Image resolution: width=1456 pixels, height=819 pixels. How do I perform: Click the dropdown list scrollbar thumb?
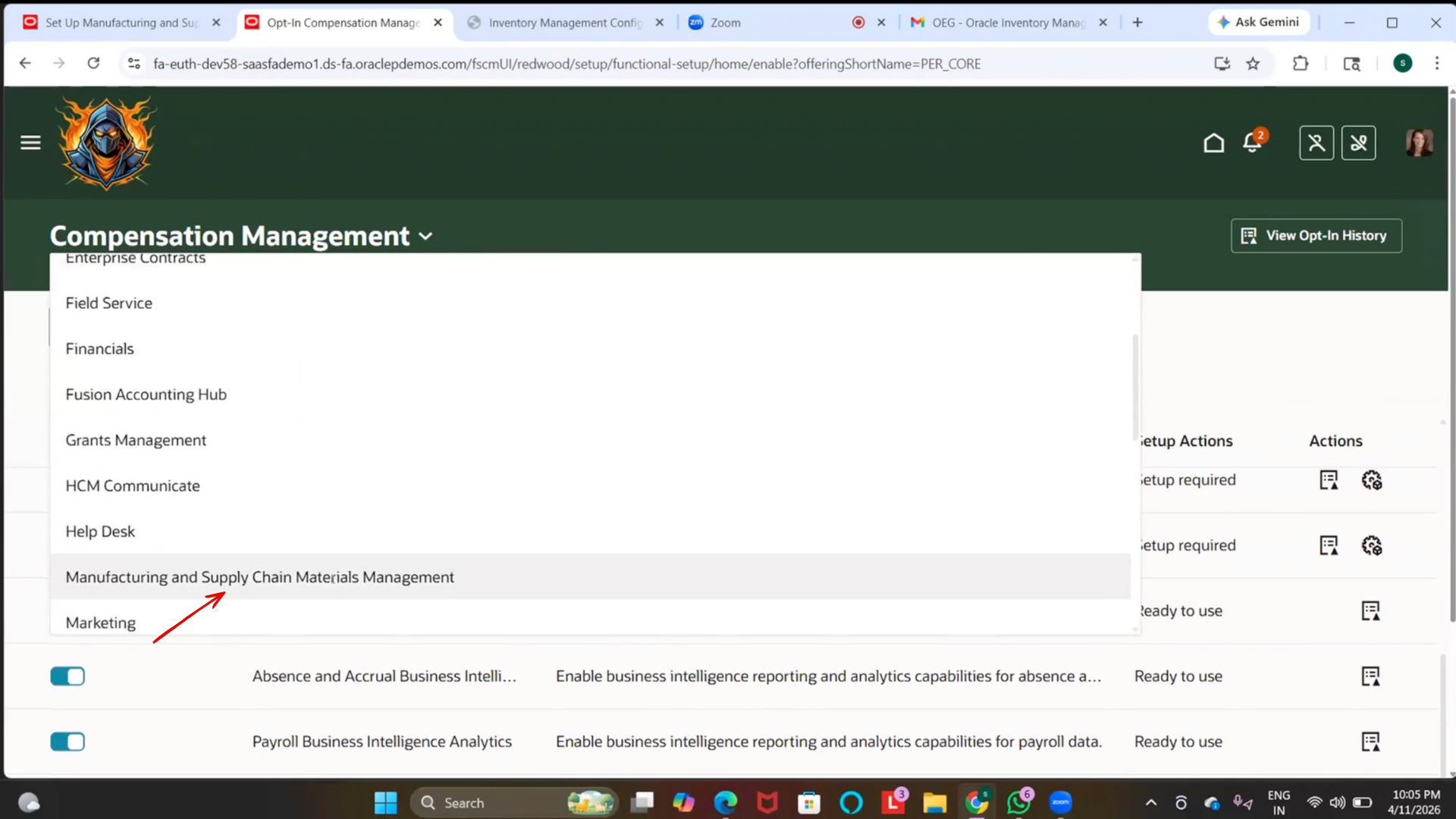1135,387
